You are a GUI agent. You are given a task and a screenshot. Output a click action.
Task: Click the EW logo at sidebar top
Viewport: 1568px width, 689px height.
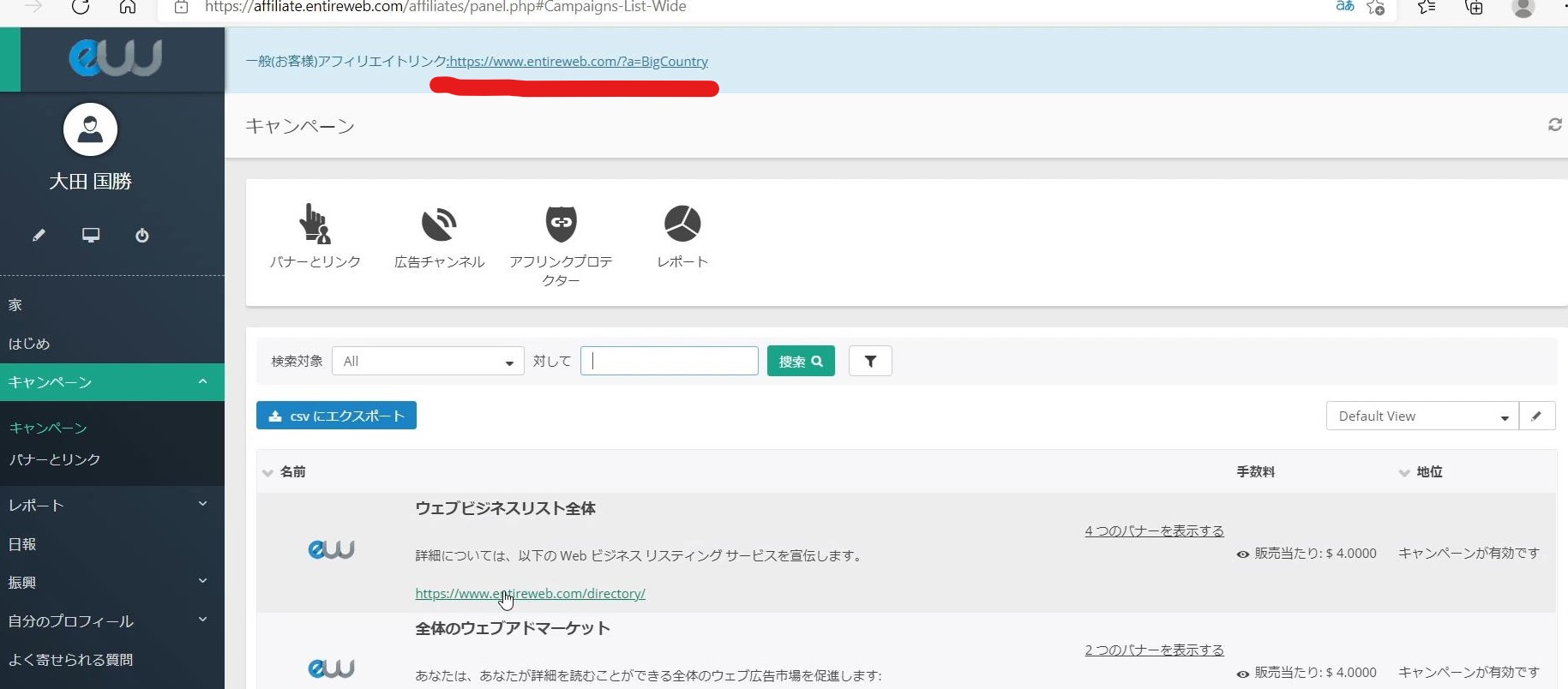click(116, 58)
